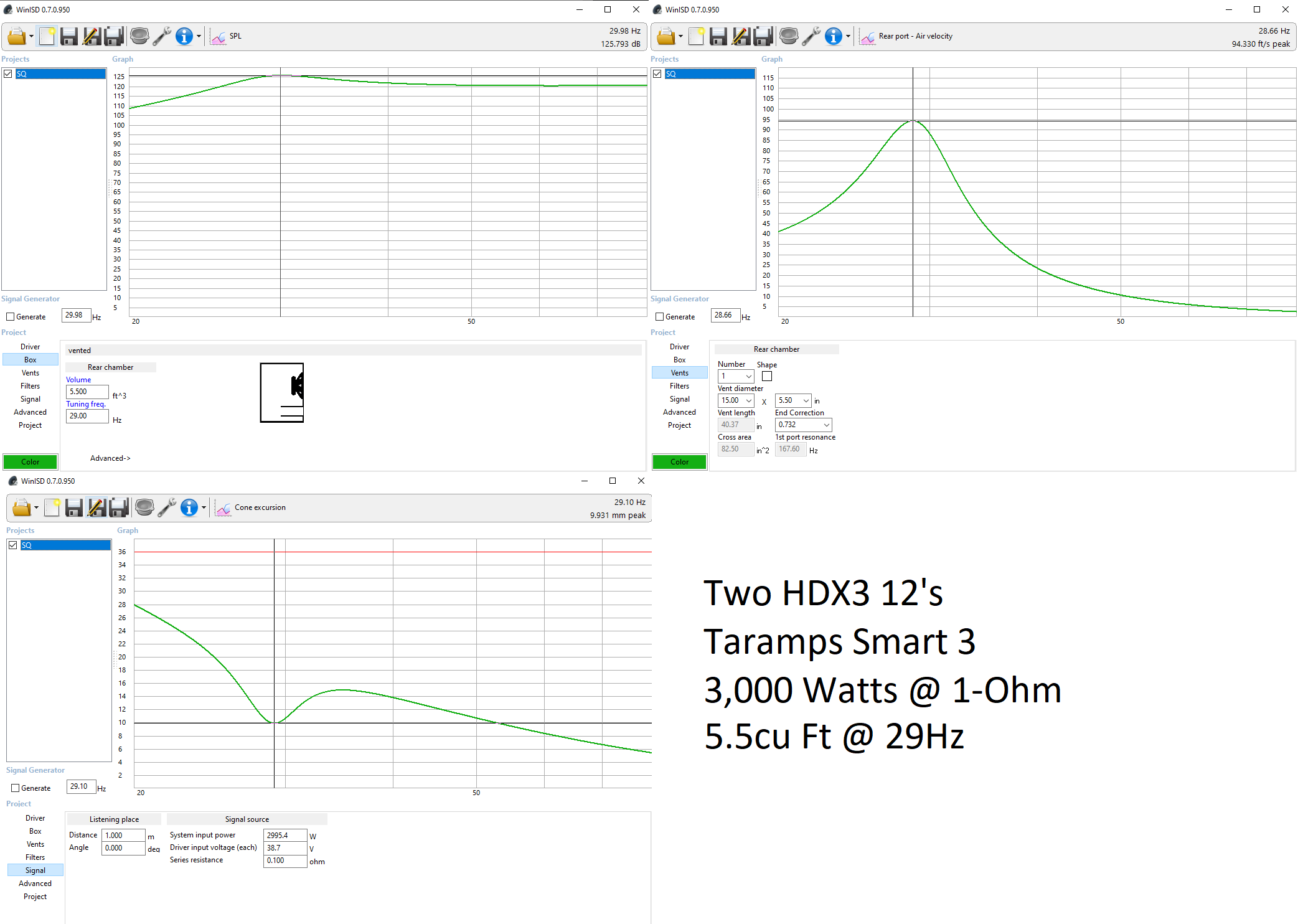This screenshot has width=1298, height=924.
Task: Open project folder icon in SPL window
Action: pos(17,36)
